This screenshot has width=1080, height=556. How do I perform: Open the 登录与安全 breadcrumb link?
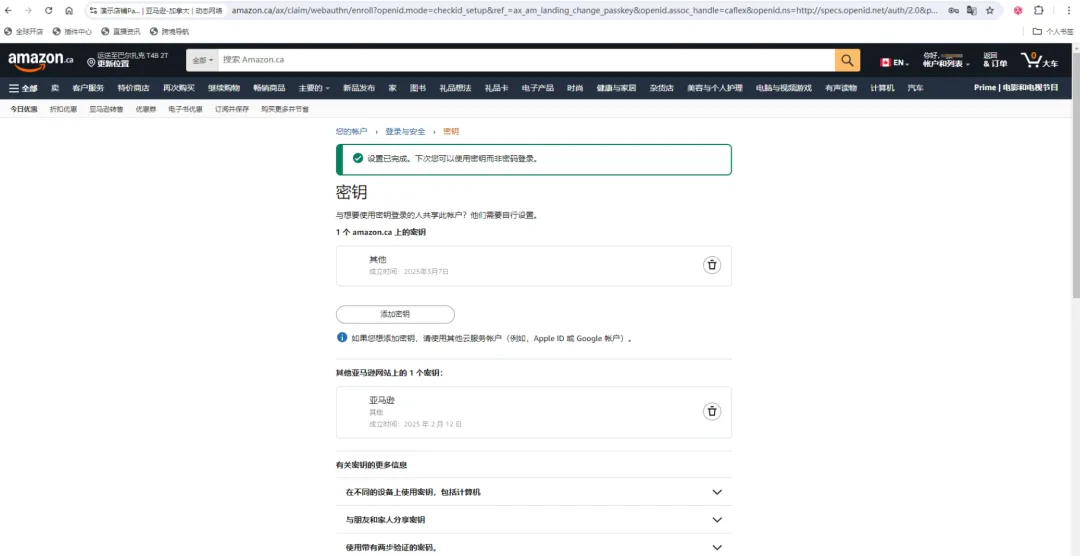click(x=405, y=132)
